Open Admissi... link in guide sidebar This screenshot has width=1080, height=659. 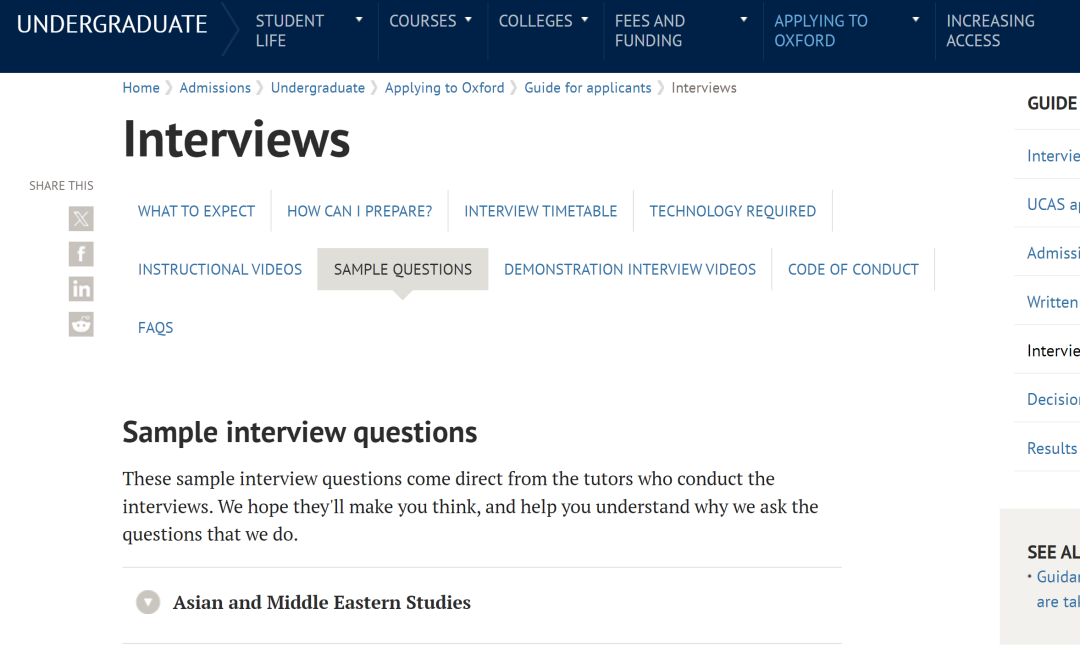1052,253
